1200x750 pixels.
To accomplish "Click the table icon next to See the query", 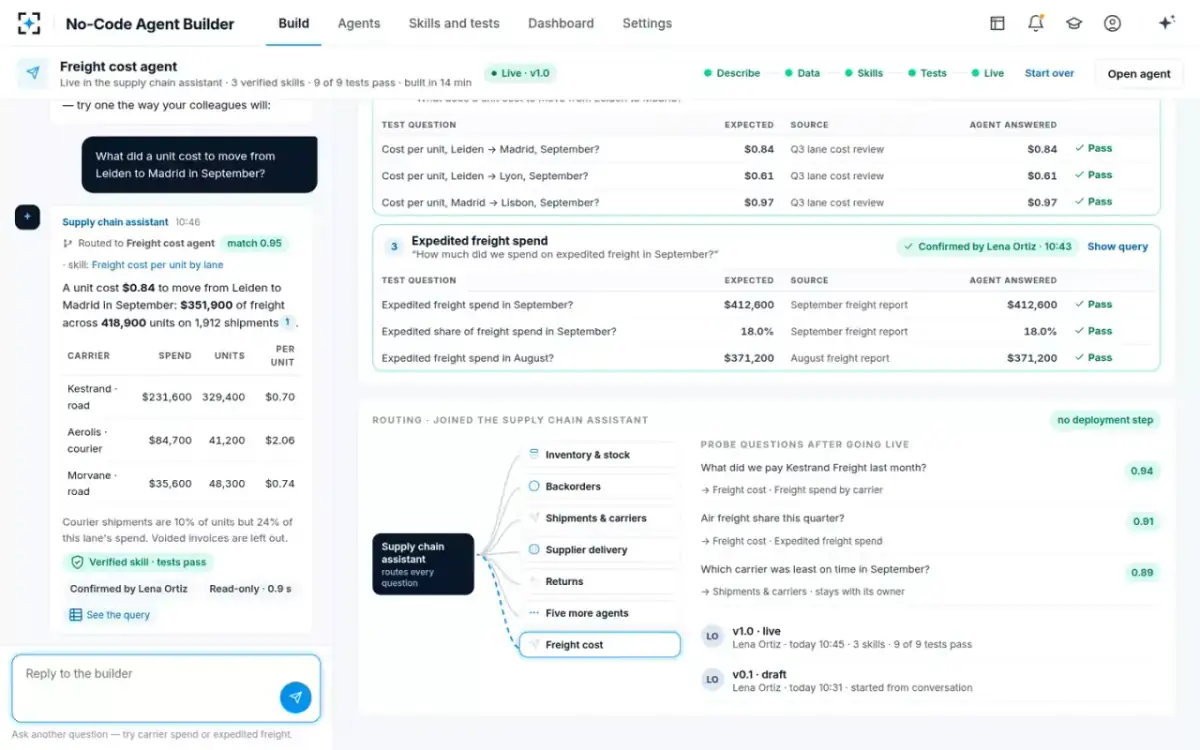I will [x=75, y=615].
